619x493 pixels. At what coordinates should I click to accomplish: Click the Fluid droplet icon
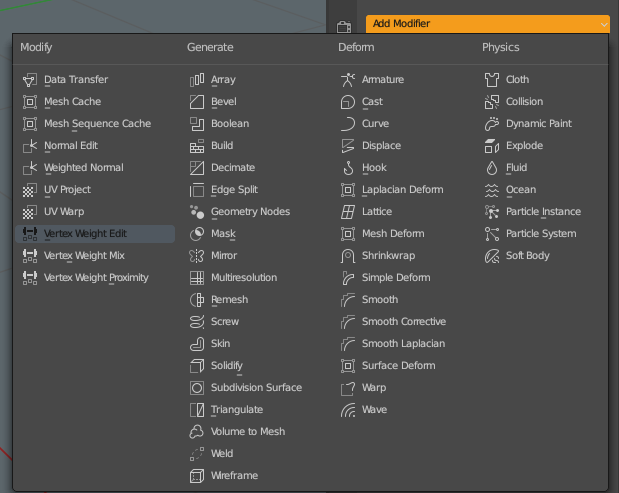pyautogui.click(x=492, y=168)
